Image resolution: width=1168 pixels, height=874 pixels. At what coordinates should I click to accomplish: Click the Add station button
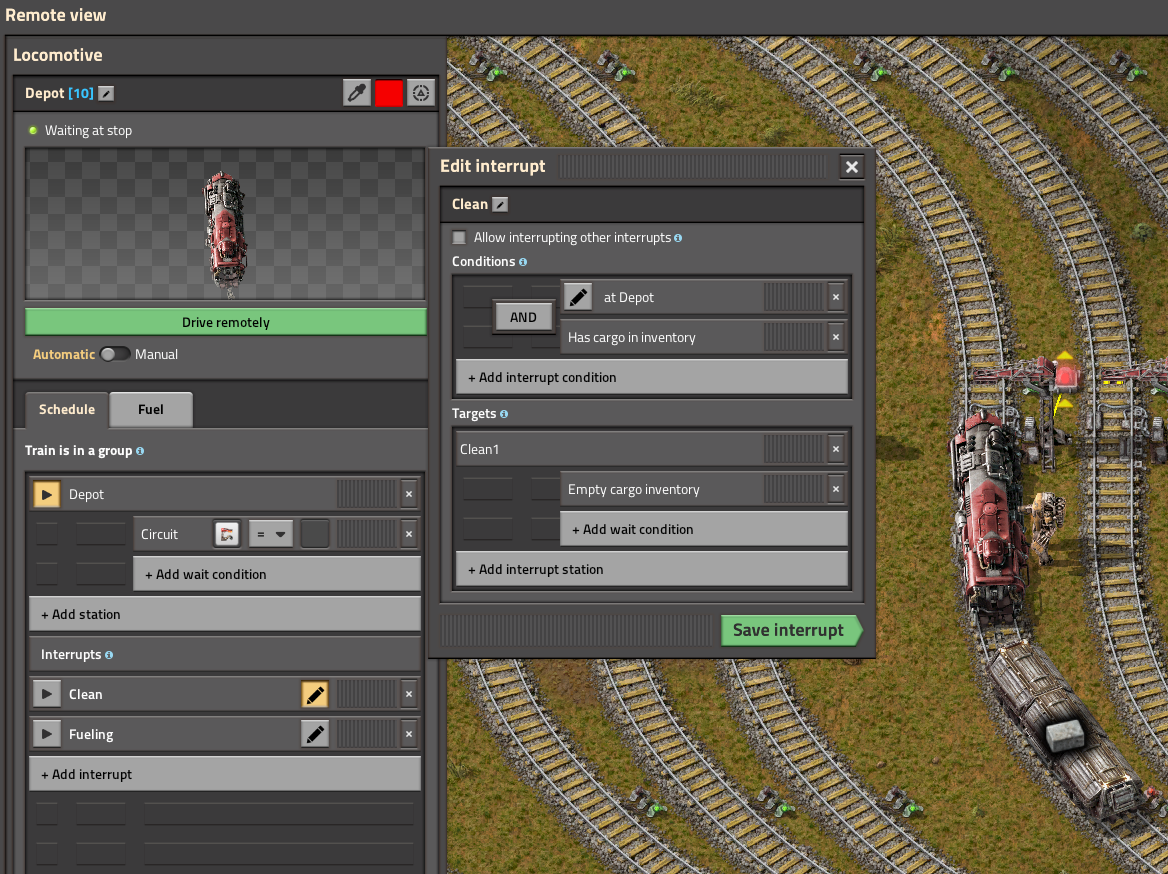coord(225,615)
